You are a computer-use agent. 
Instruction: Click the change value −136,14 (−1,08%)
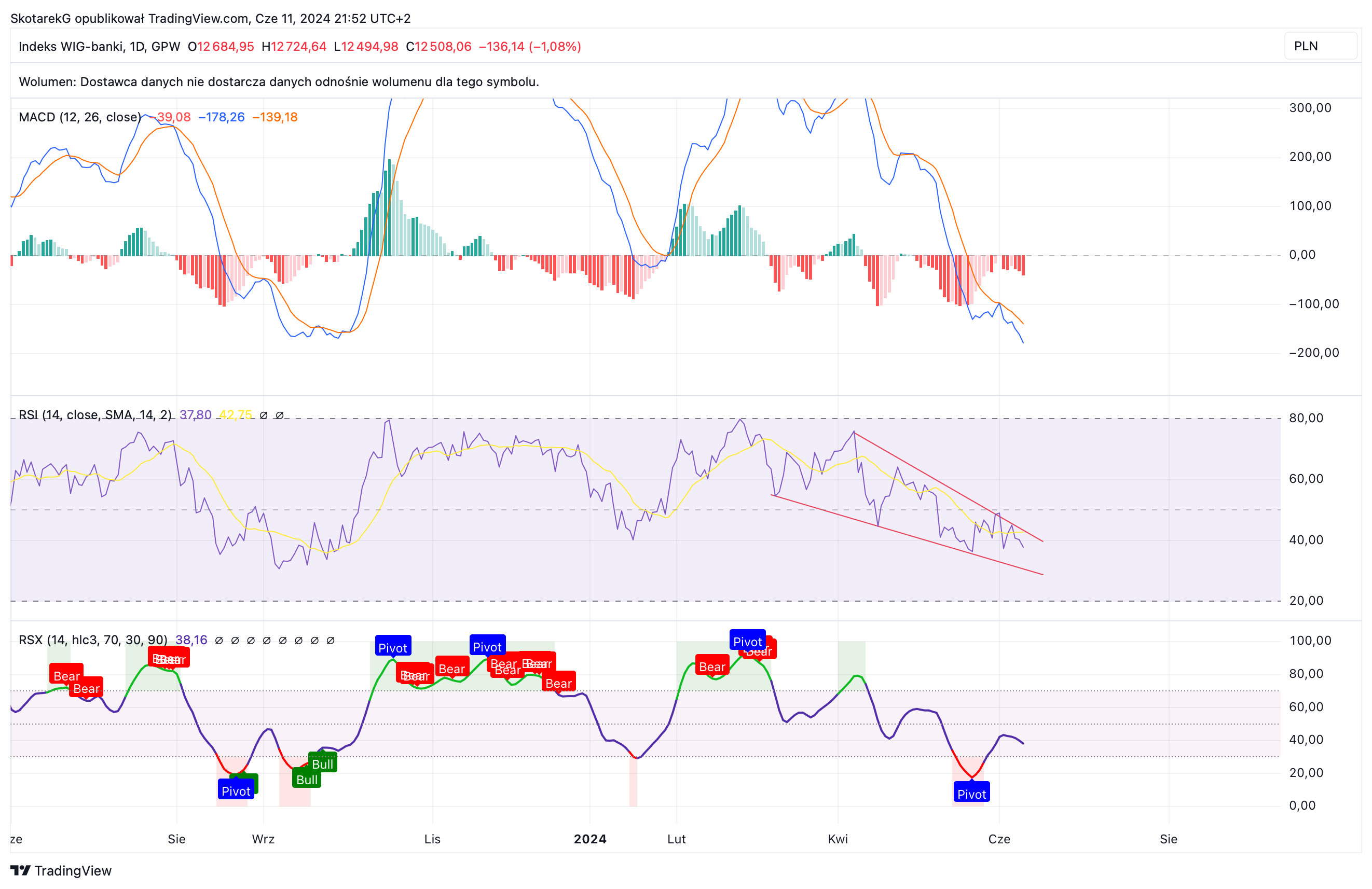tap(530, 47)
